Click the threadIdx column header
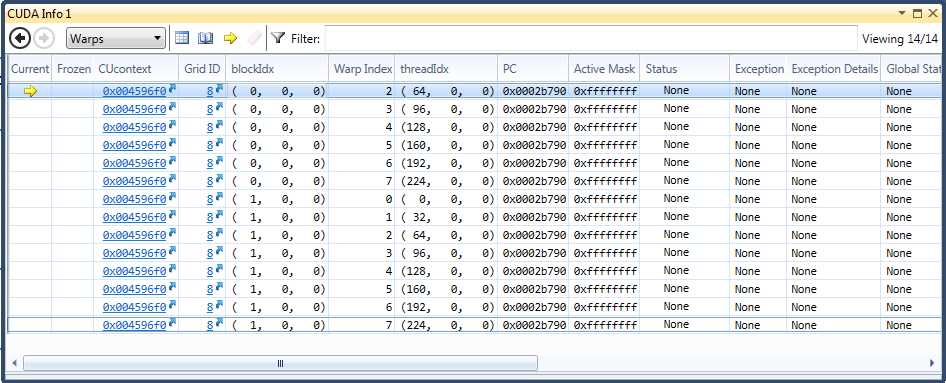Viewport: 946px width, 383px height. pyautogui.click(x=446, y=69)
